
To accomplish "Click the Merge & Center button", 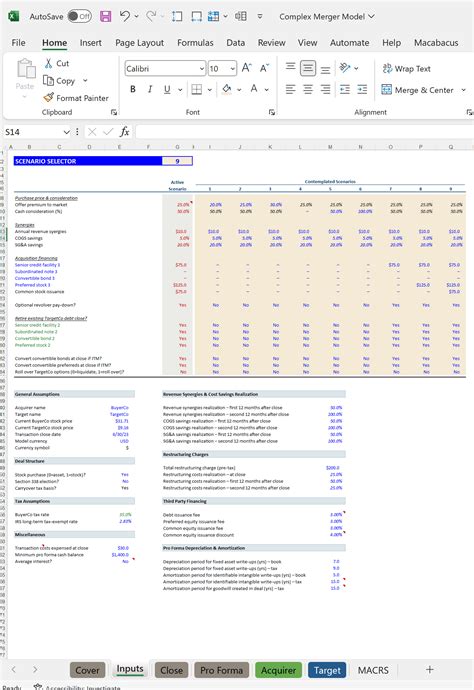I will [x=417, y=90].
